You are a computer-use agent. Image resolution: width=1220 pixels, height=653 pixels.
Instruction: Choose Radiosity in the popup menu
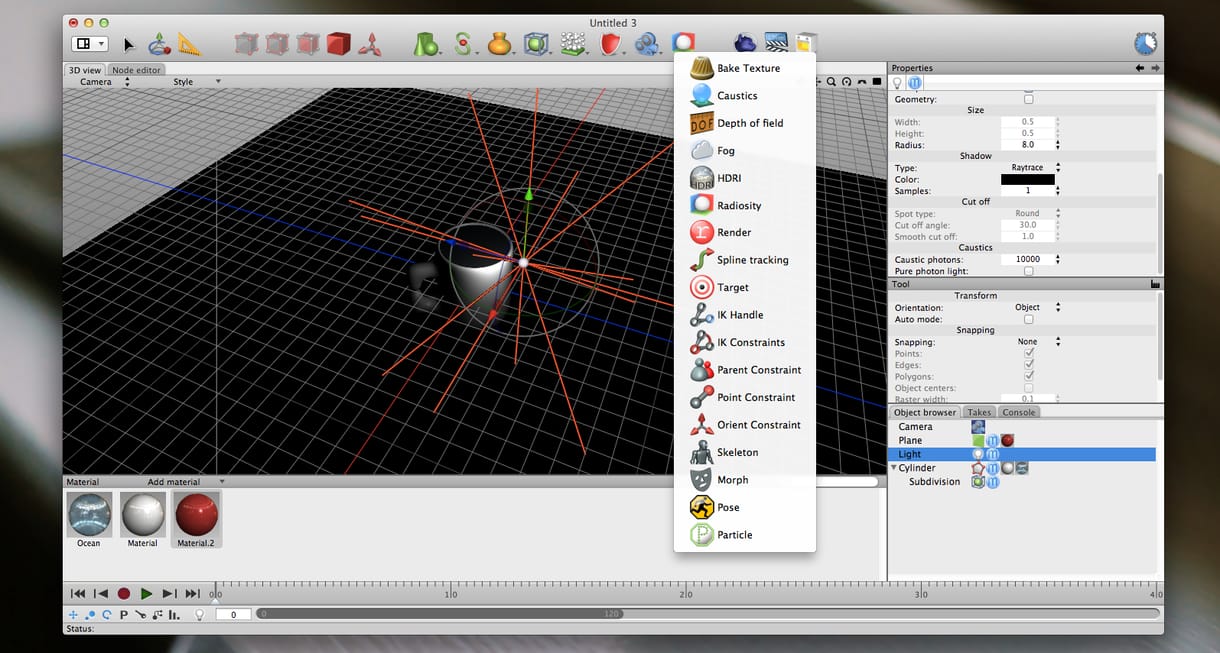click(x=745, y=205)
